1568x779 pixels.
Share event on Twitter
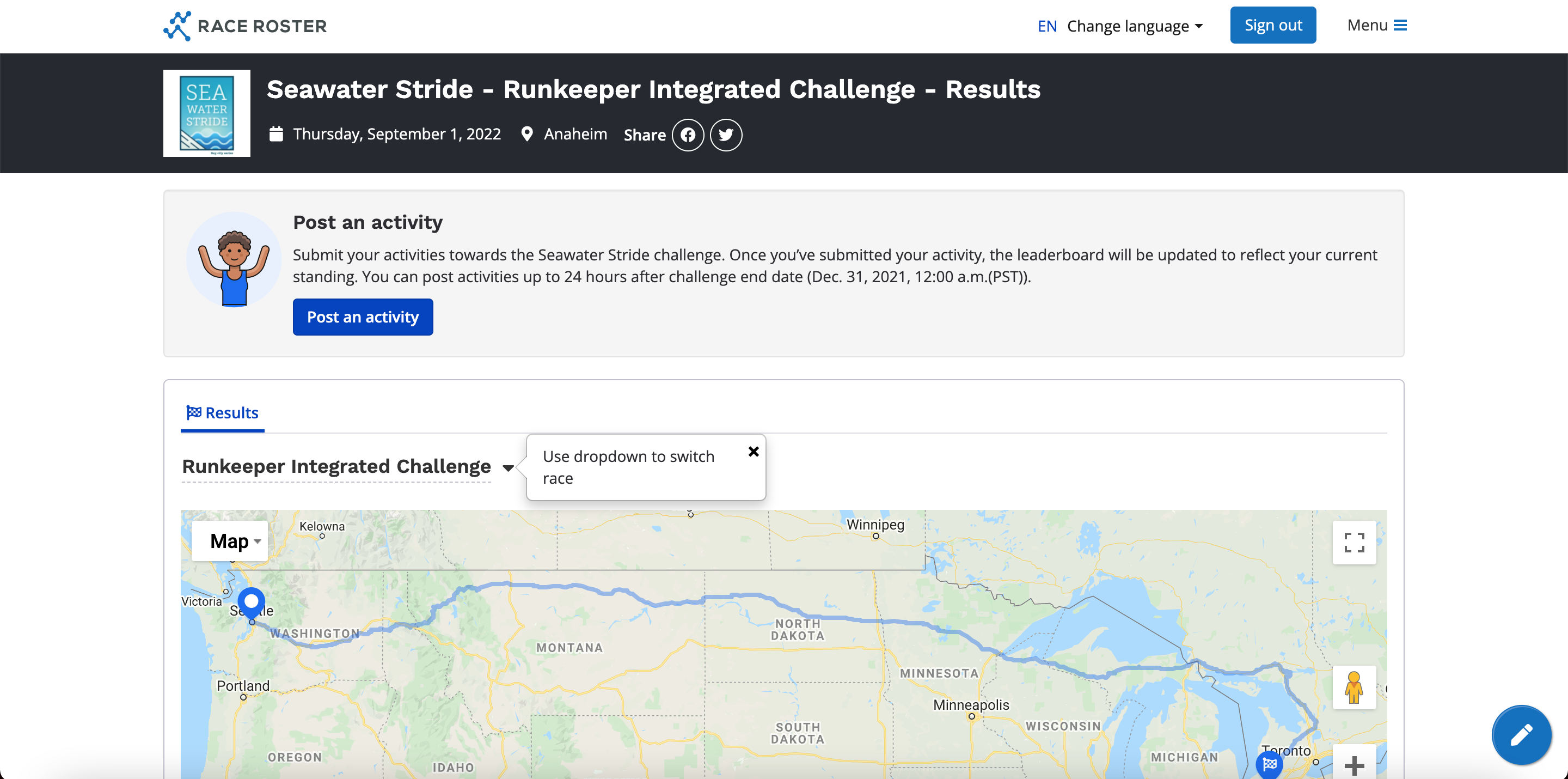click(728, 134)
